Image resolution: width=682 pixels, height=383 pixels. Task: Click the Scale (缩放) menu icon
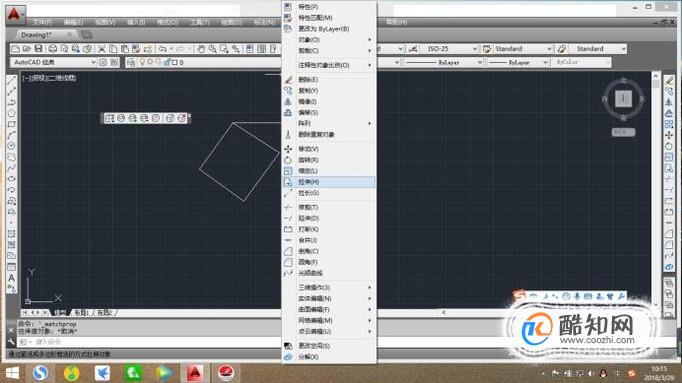click(x=288, y=171)
